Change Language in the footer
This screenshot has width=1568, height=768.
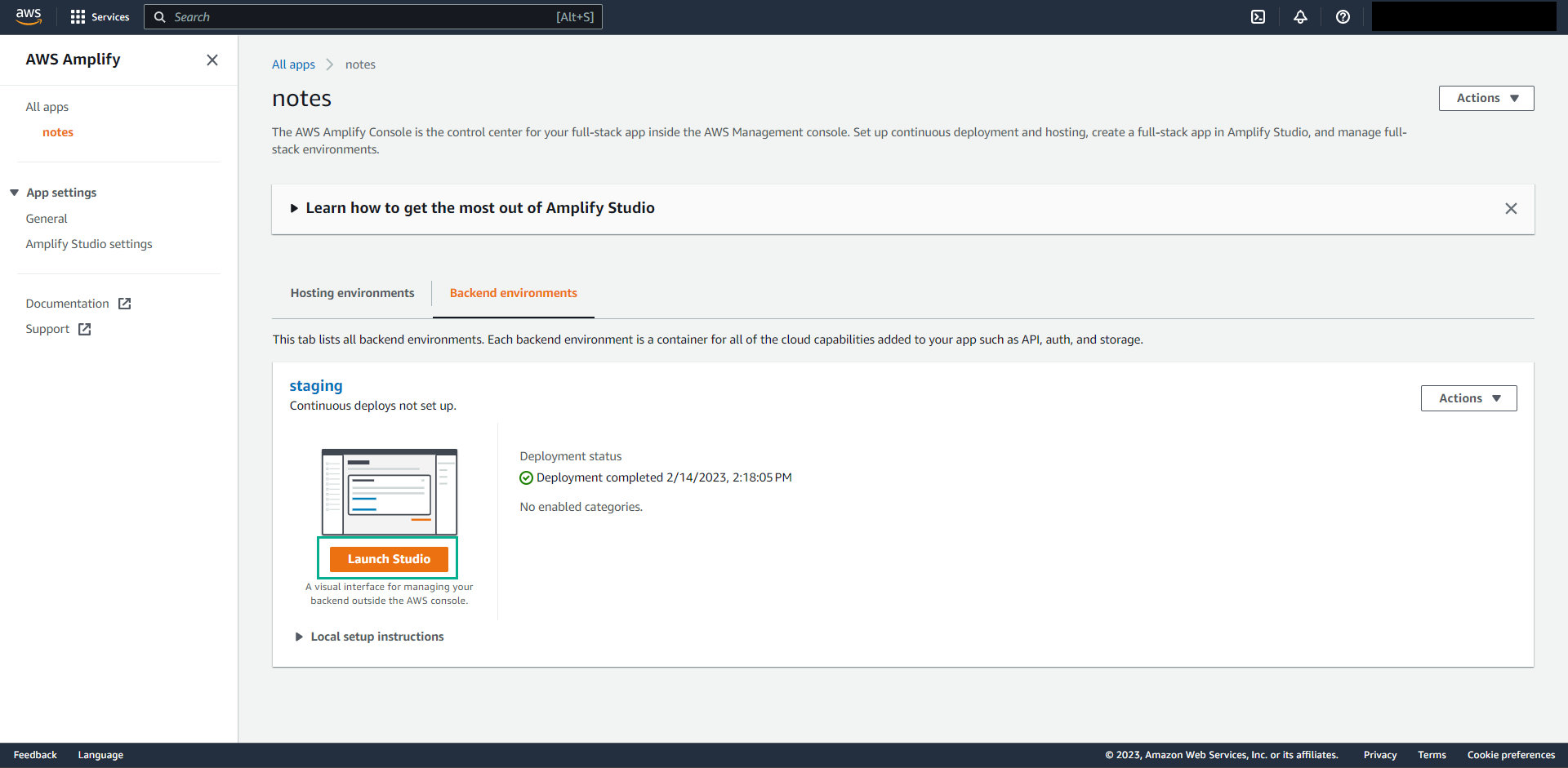click(x=100, y=755)
